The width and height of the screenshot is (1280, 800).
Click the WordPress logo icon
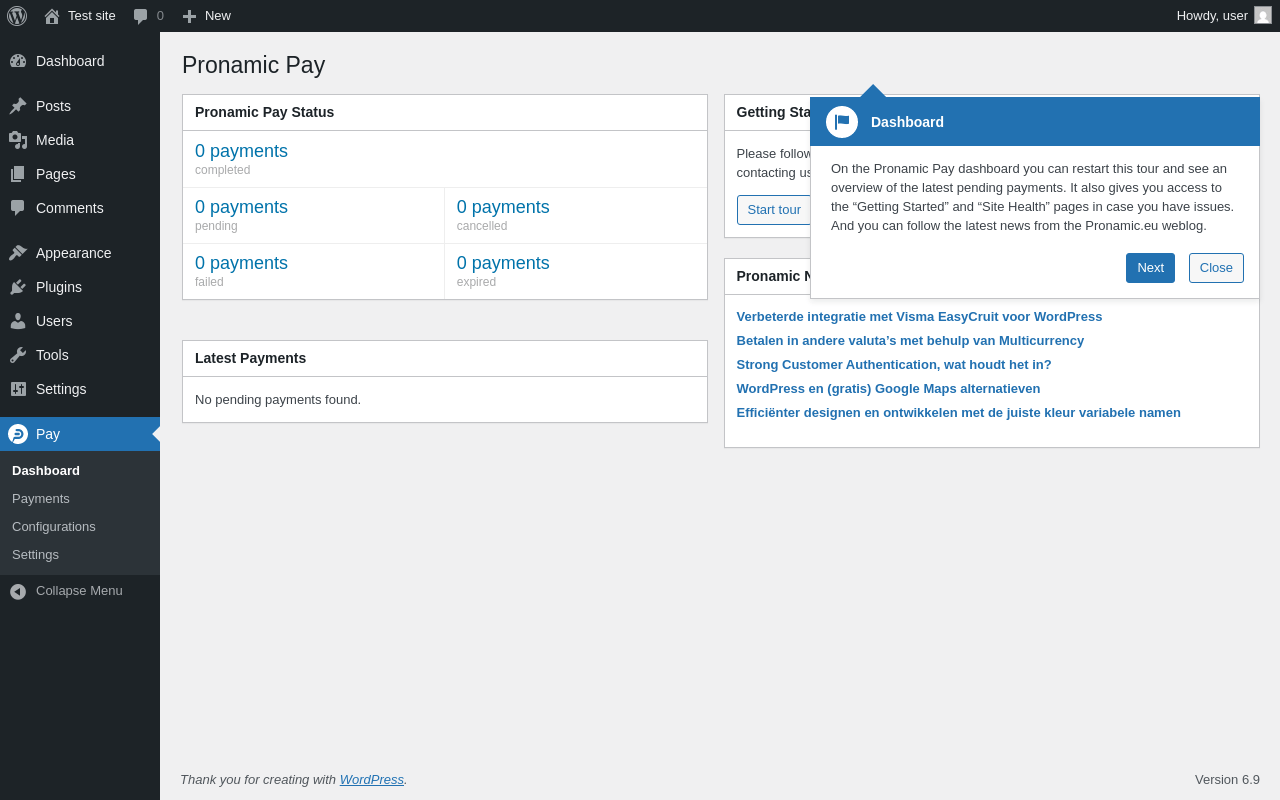pyautogui.click(x=17, y=16)
